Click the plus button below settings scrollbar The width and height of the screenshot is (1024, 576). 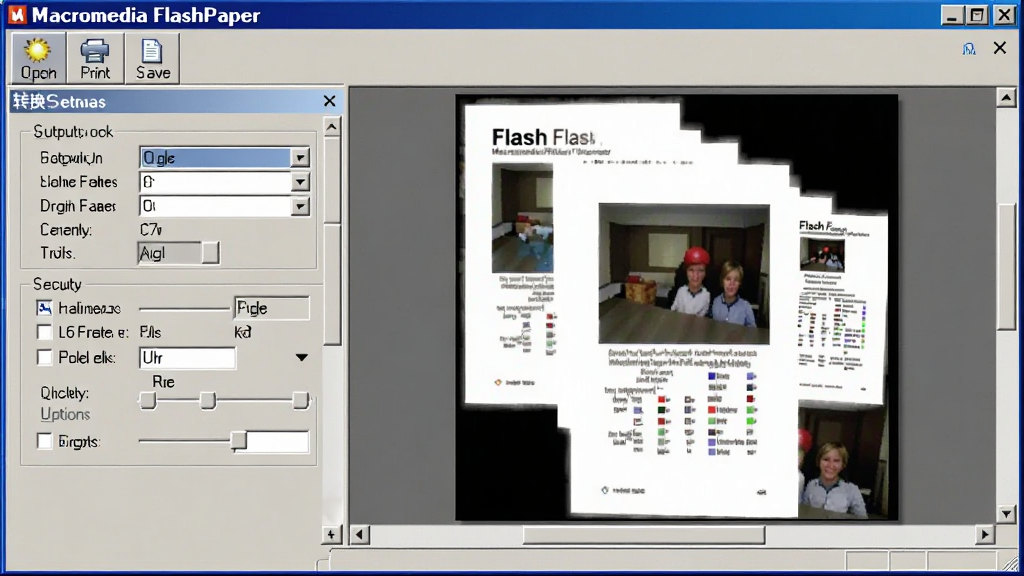pos(332,535)
